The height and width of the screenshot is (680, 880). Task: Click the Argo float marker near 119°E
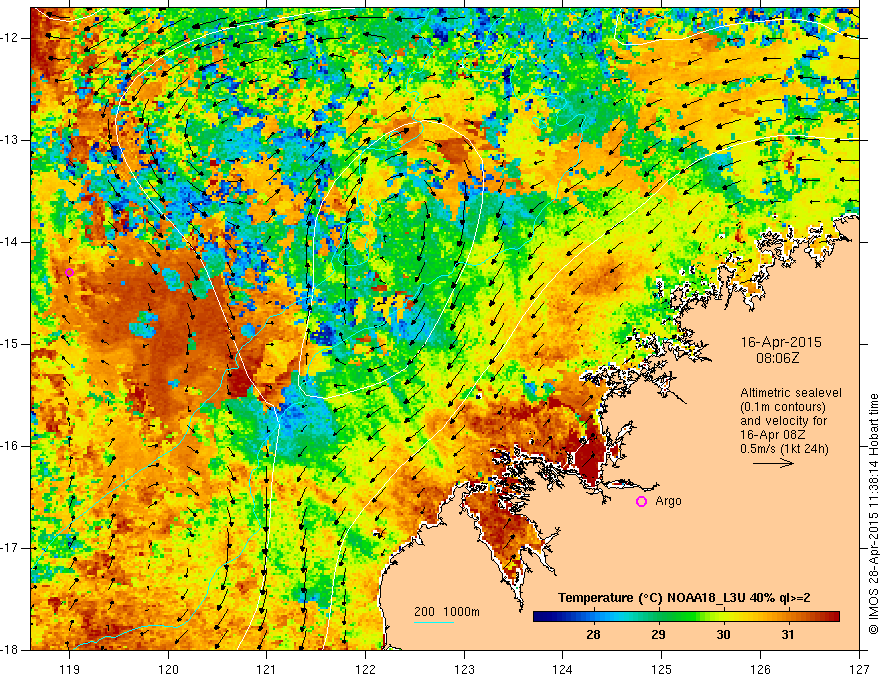coord(69,273)
